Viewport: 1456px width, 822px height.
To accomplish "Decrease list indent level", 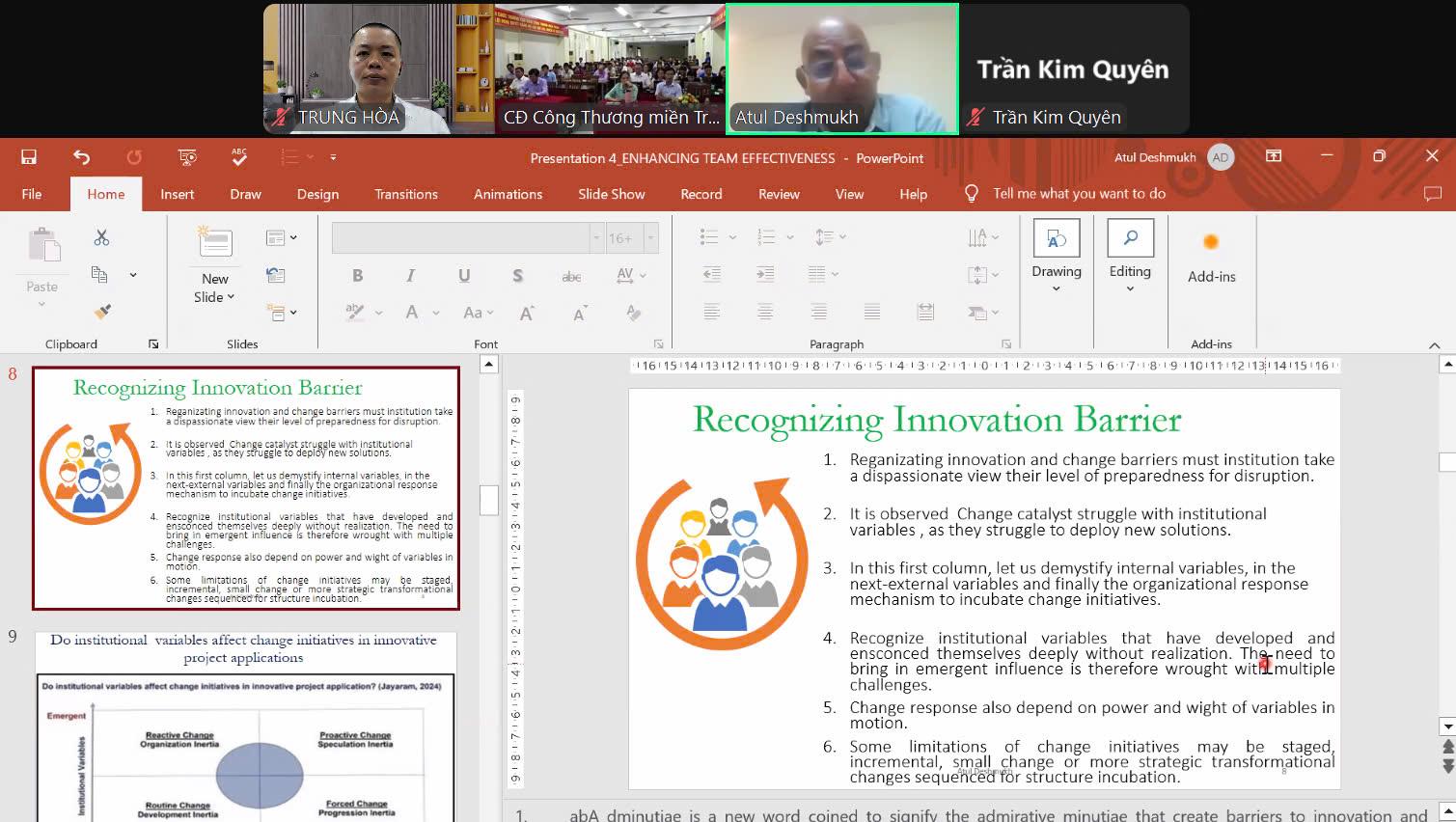I will (712, 275).
